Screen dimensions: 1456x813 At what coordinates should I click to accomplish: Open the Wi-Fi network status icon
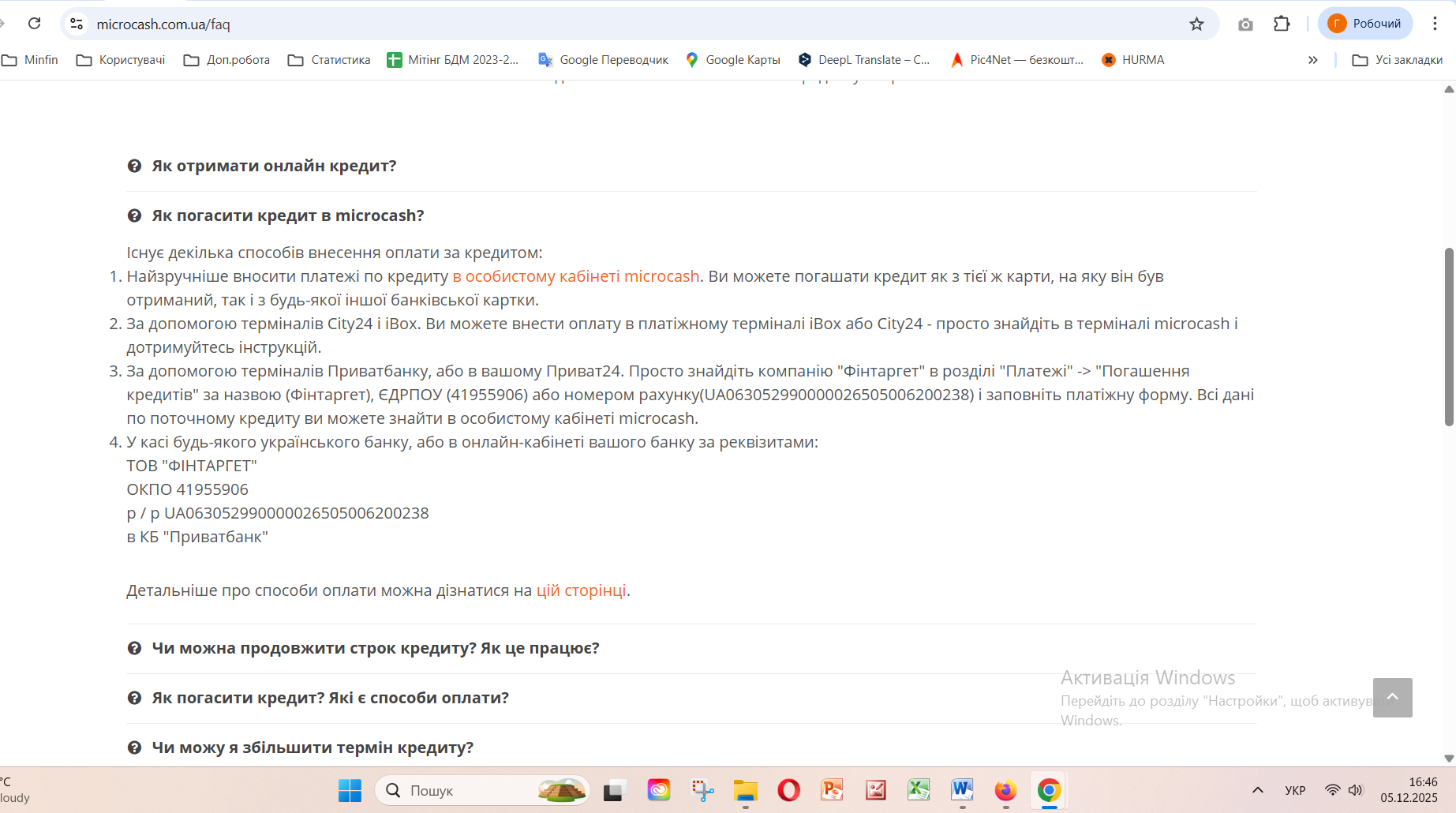point(1333,790)
